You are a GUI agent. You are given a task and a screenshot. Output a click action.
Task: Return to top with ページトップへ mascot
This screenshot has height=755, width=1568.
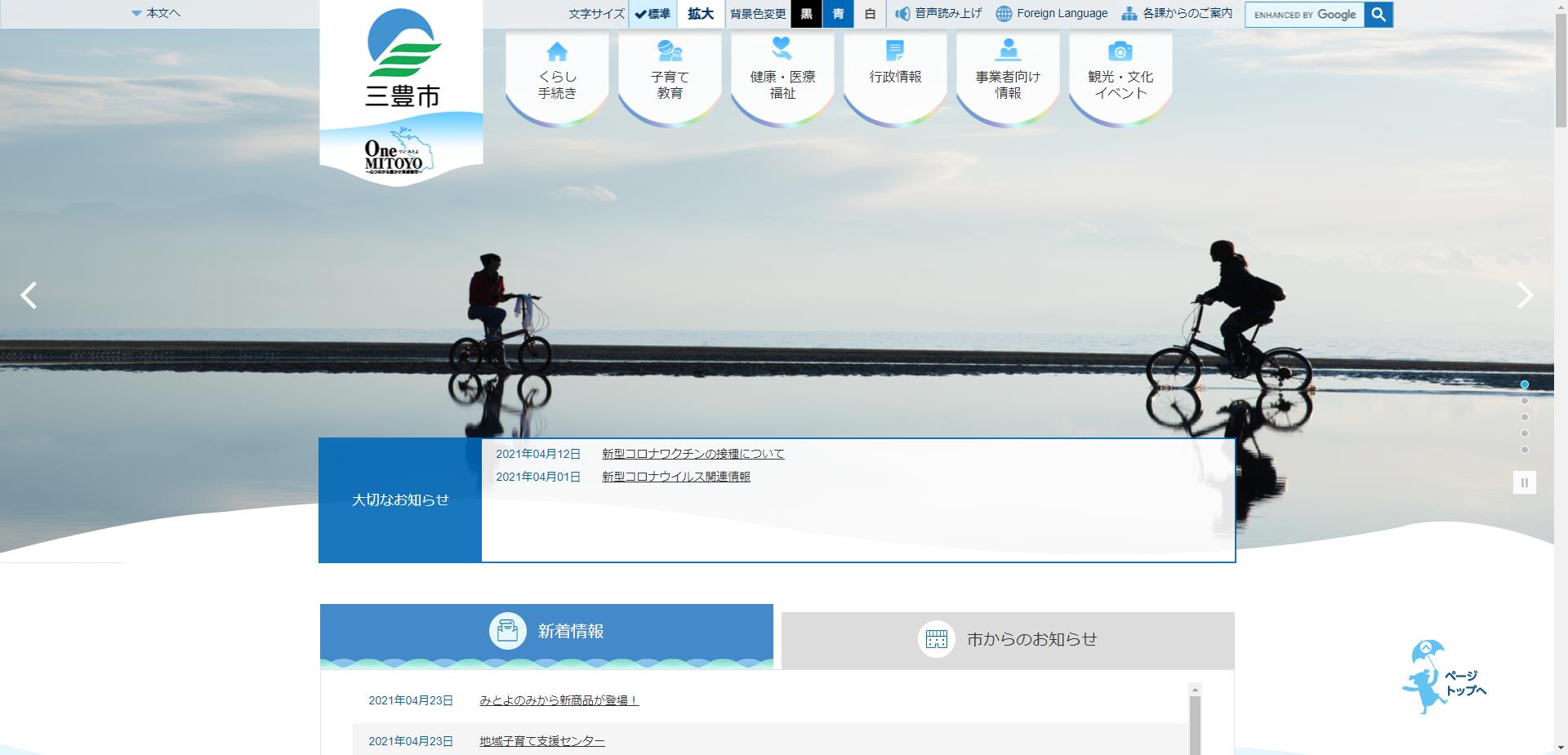(1441, 677)
